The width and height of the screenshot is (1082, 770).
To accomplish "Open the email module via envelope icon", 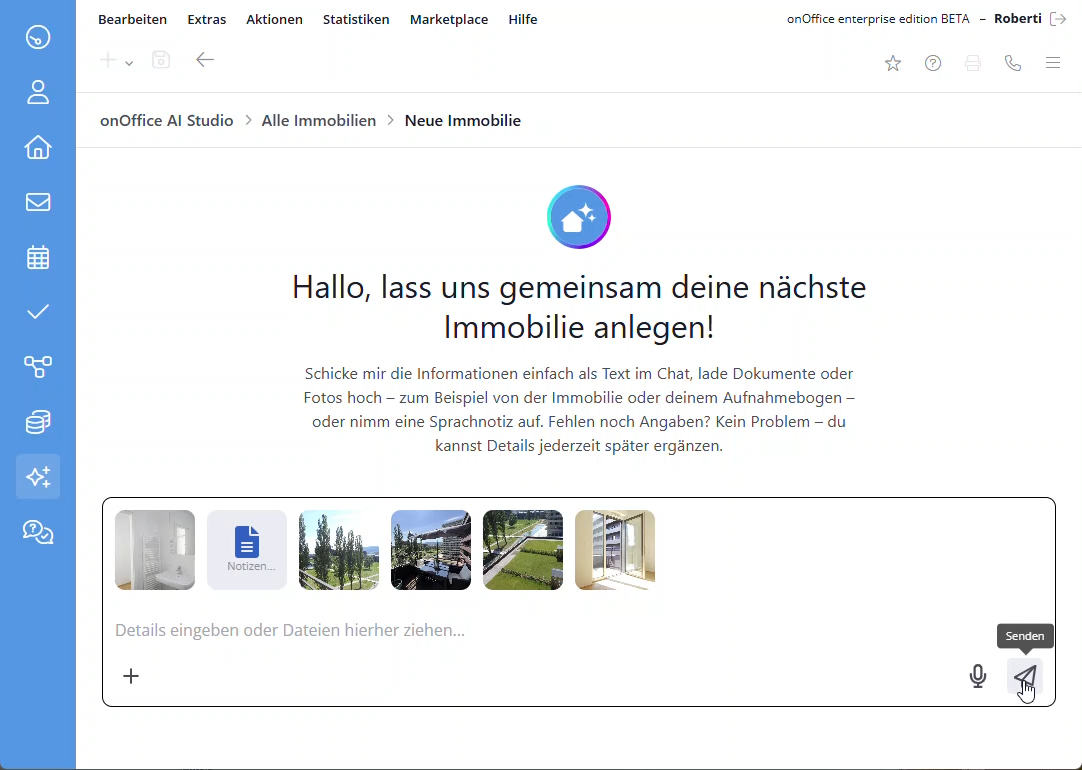I will click(x=37, y=202).
